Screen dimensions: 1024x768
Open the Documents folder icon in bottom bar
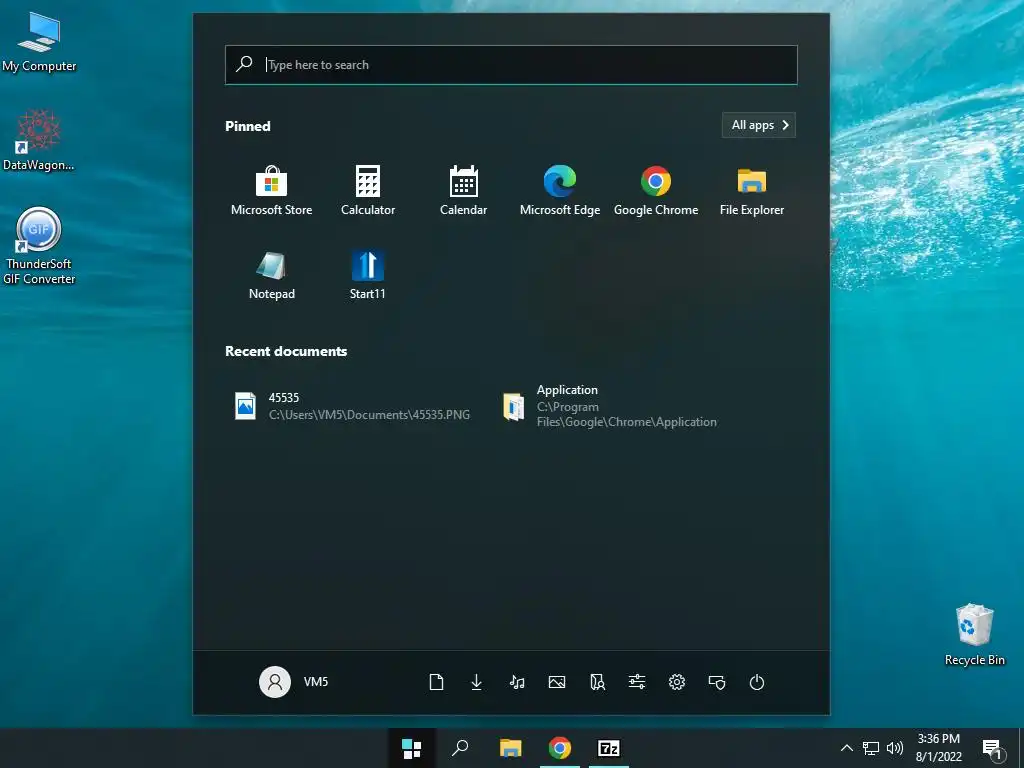coord(436,682)
